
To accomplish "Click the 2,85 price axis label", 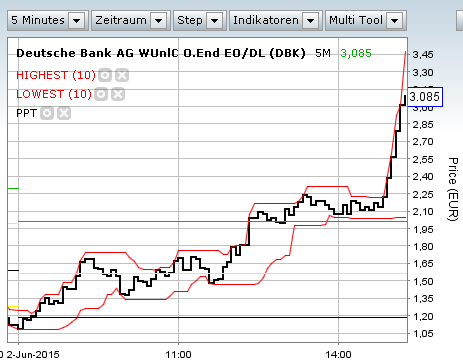I will coord(423,124).
